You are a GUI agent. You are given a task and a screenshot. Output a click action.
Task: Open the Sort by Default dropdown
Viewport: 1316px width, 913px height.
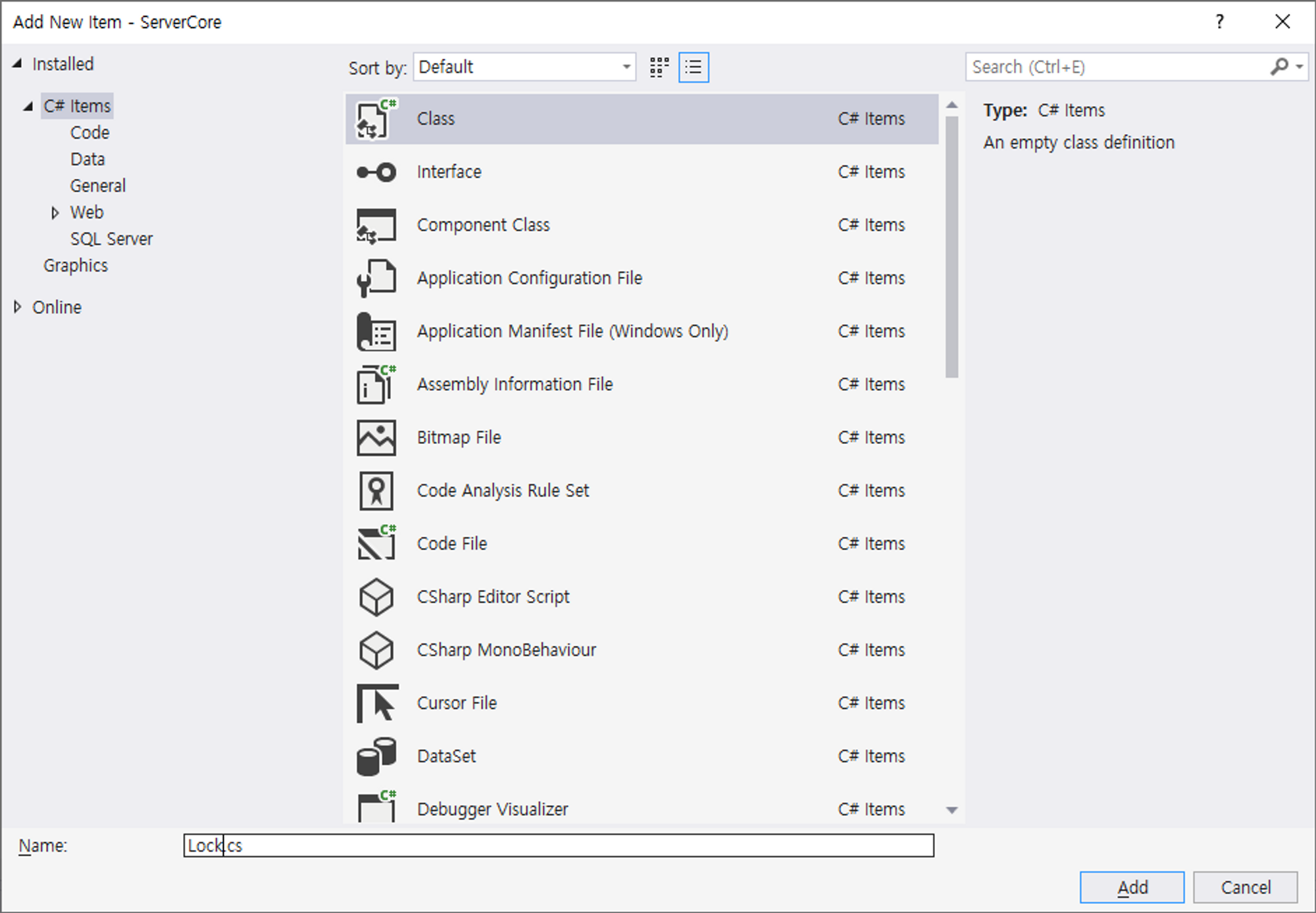pos(524,67)
